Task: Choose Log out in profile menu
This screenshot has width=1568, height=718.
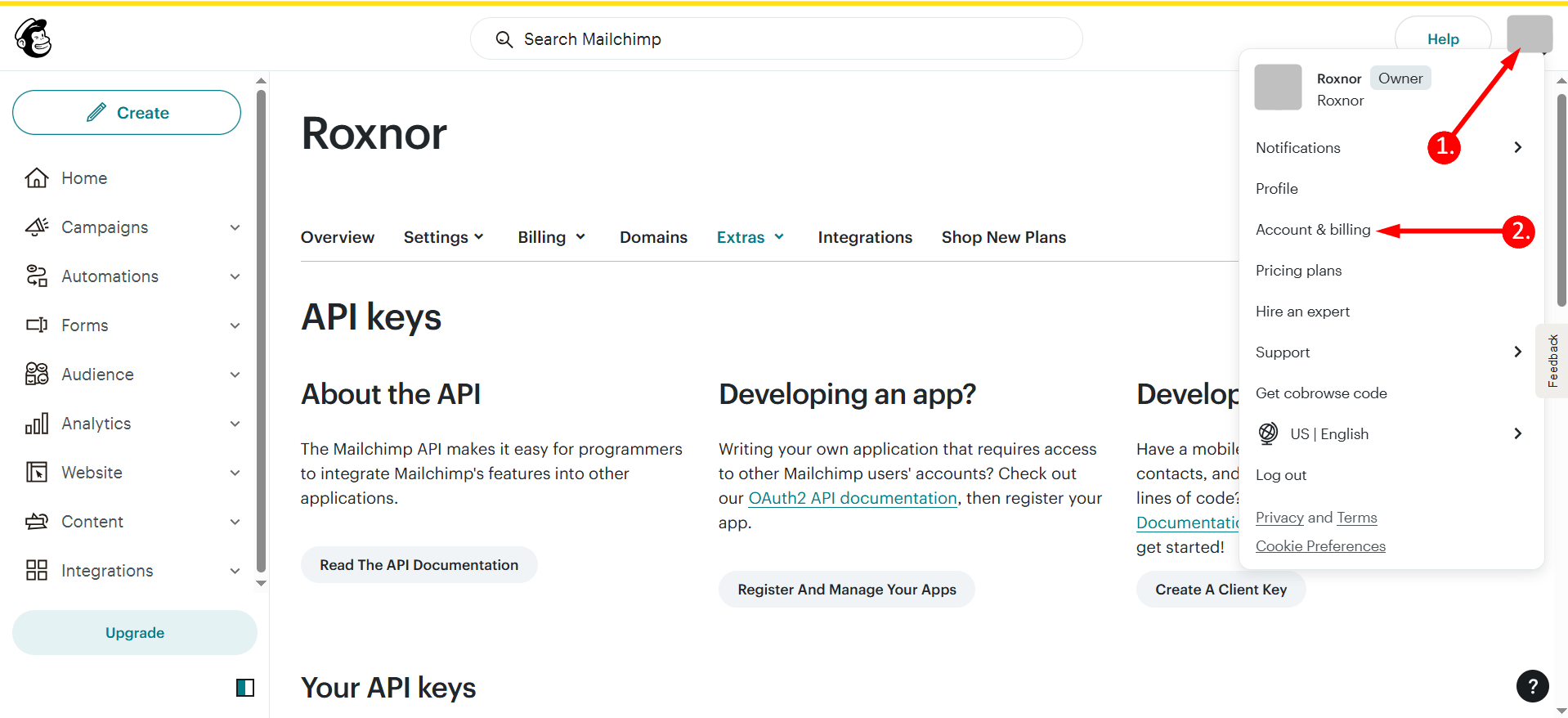Action: click(x=1281, y=475)
